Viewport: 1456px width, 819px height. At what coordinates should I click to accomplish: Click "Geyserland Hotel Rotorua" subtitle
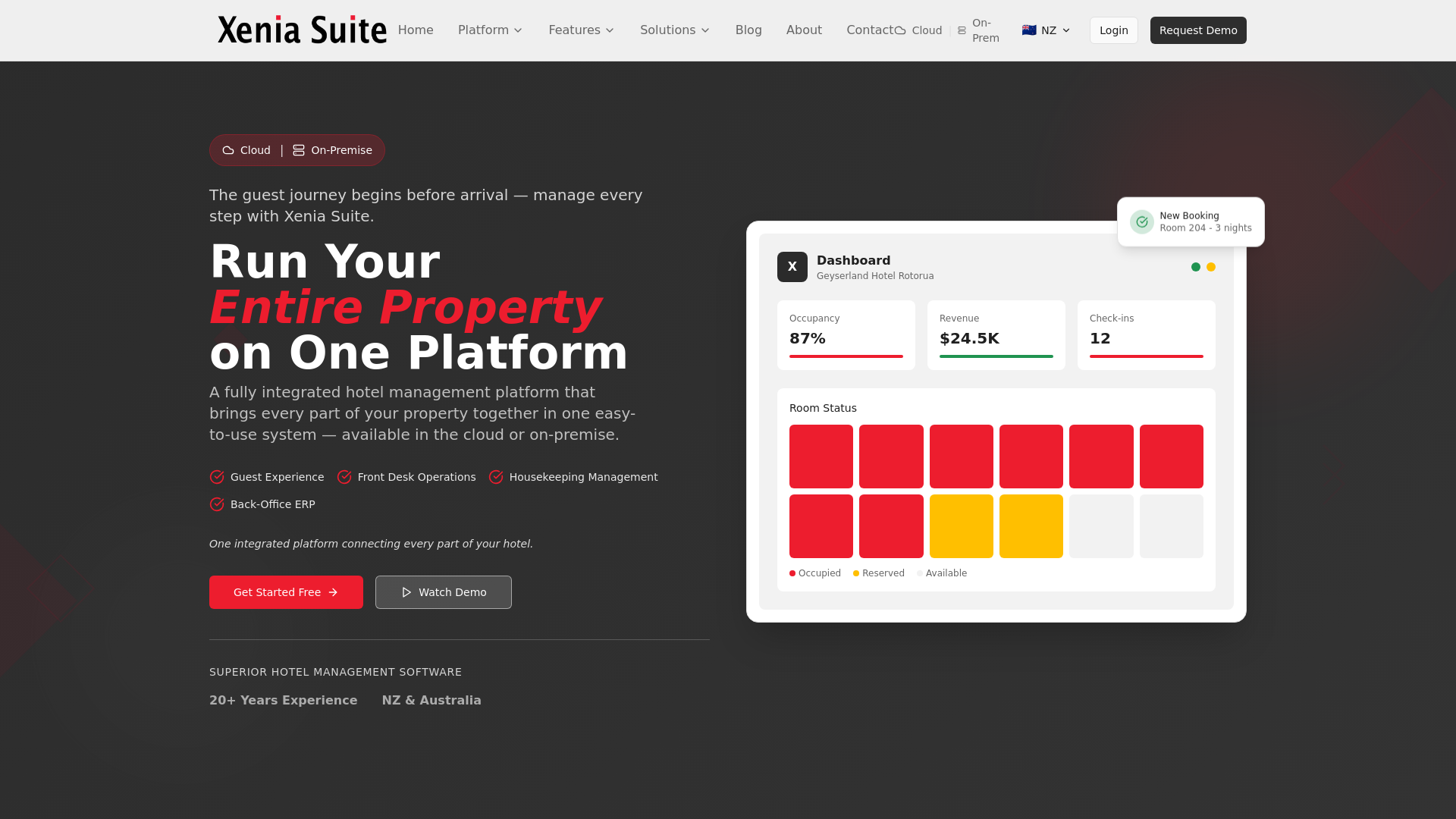pyautogui.click(x=875, y=276)
